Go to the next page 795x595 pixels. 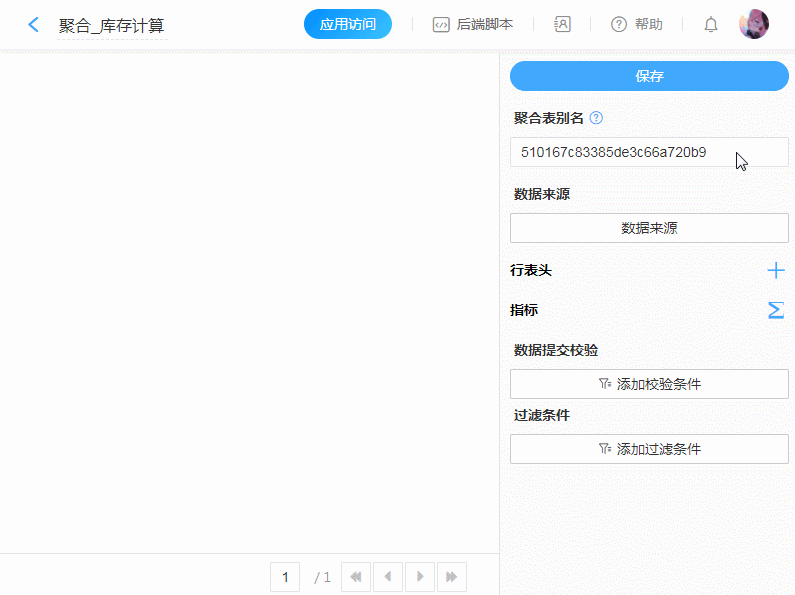click(420, 577)
